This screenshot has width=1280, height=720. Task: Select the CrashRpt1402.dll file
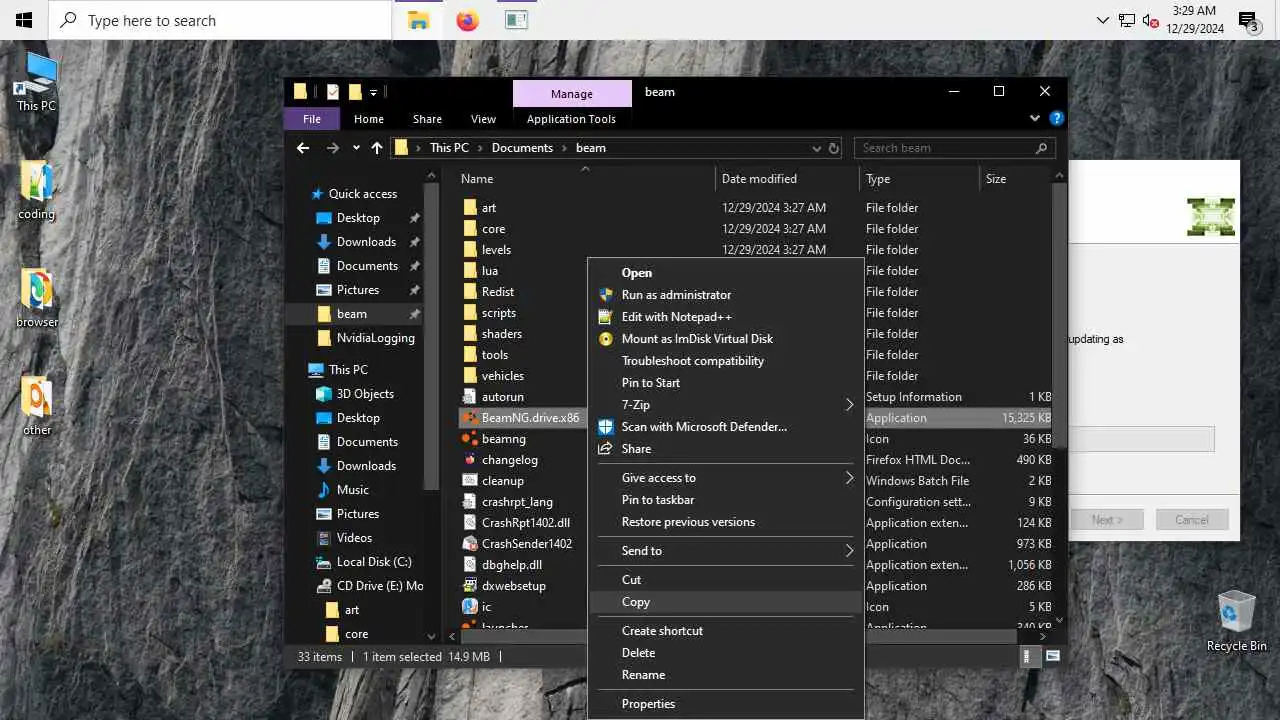tap(525, 523)
